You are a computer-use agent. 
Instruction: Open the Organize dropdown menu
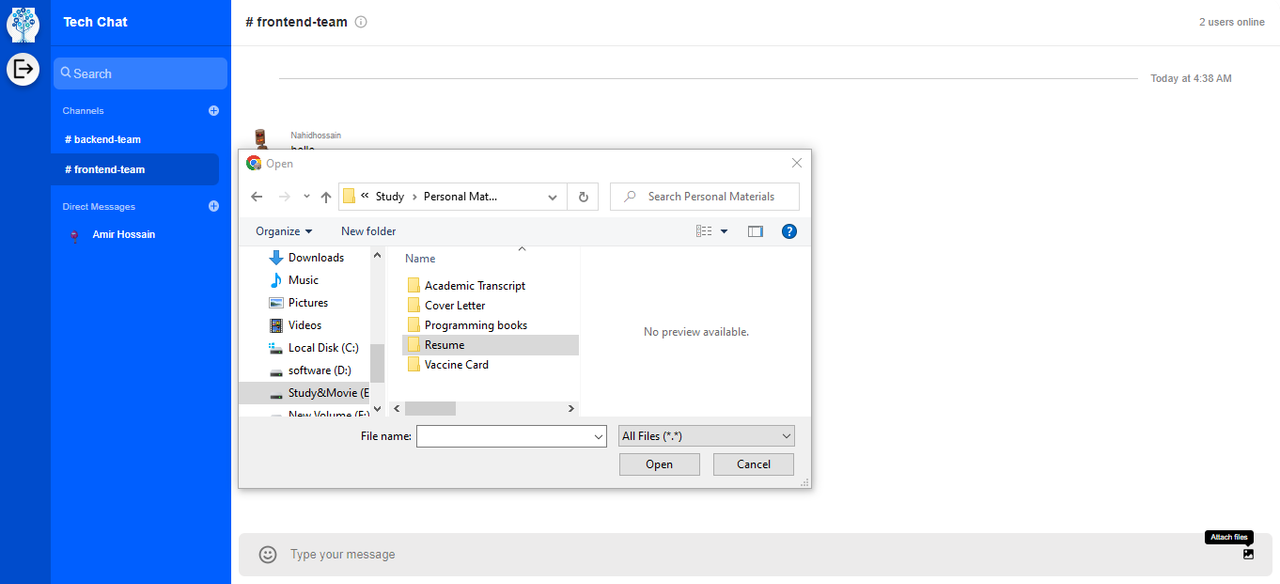(x=284, y=231)
